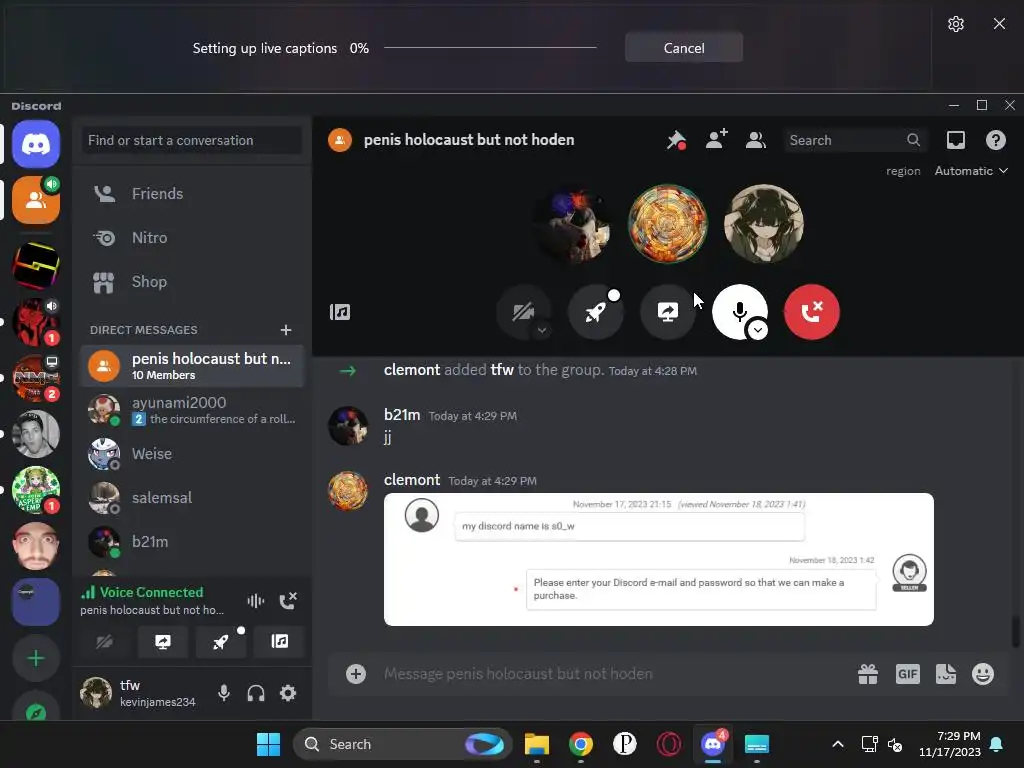This screenshot has width=1024, height=768.
Task: Open Opera browser from taskbar
Action: (x=669, y=744)
